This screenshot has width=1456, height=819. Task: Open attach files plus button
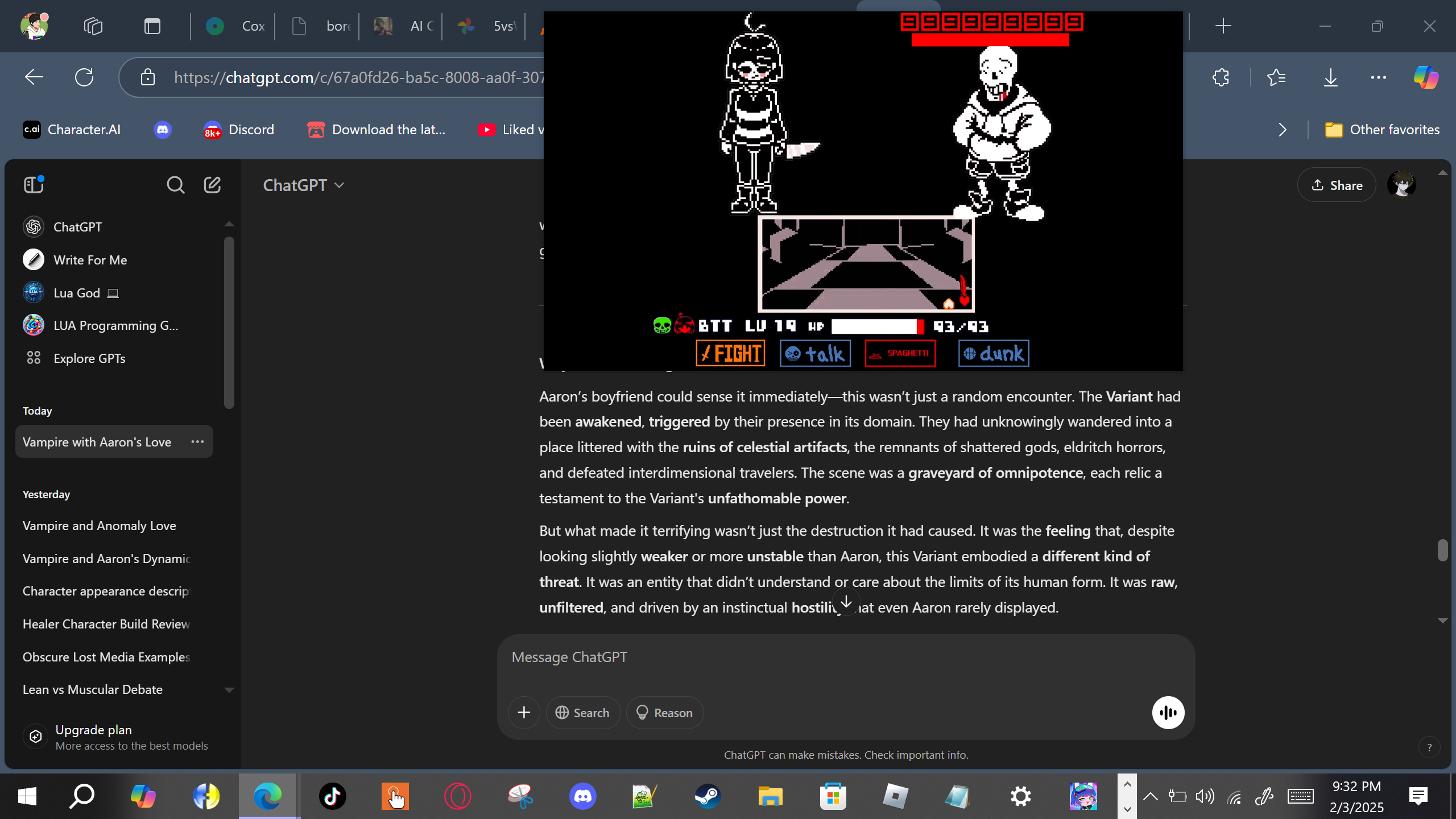[524, 713]
